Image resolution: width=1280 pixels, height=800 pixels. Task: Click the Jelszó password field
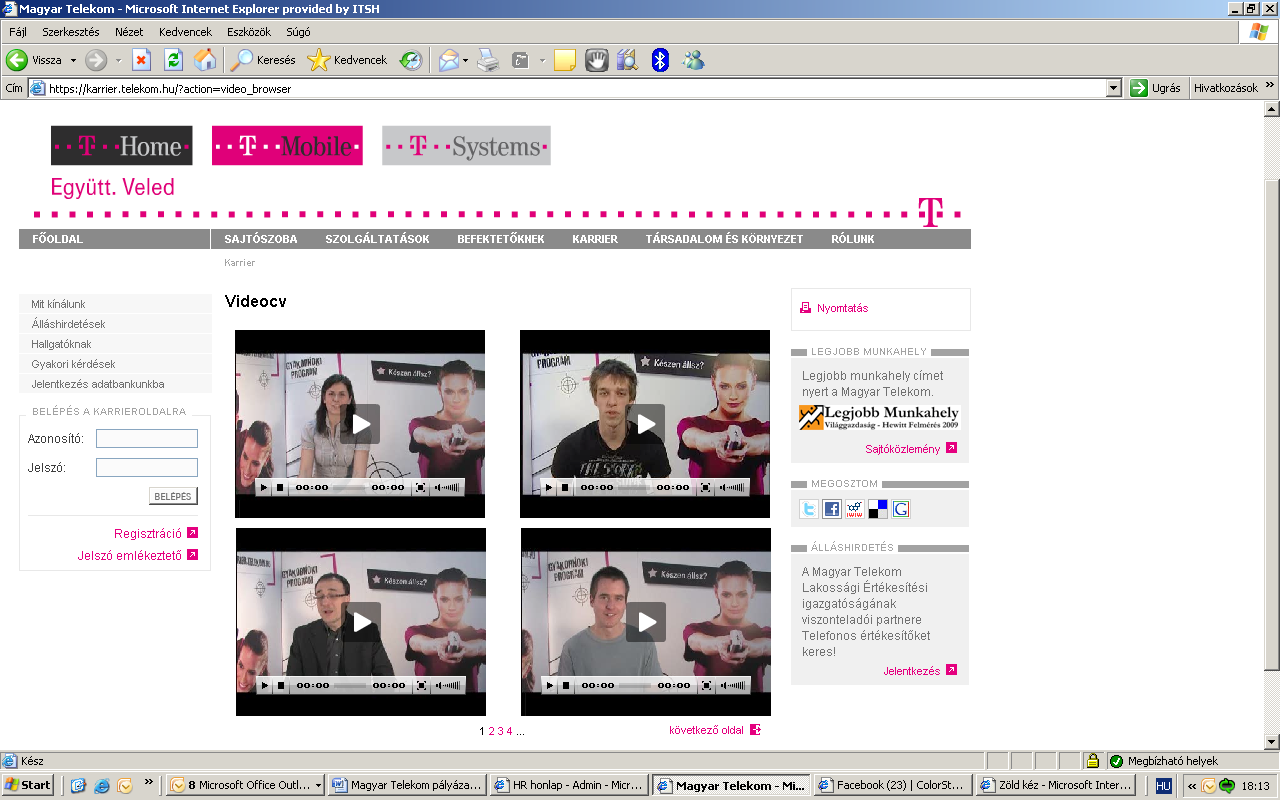pyautogui.click(x=147, y=468)
